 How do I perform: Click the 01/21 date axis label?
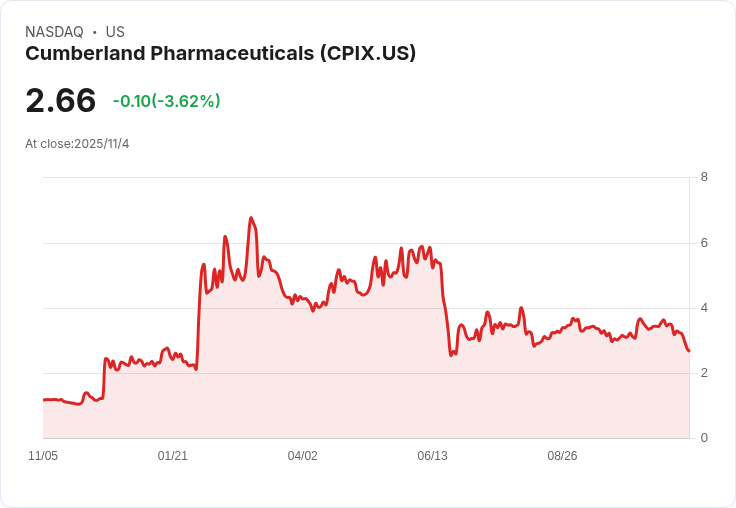pos(173,456)
